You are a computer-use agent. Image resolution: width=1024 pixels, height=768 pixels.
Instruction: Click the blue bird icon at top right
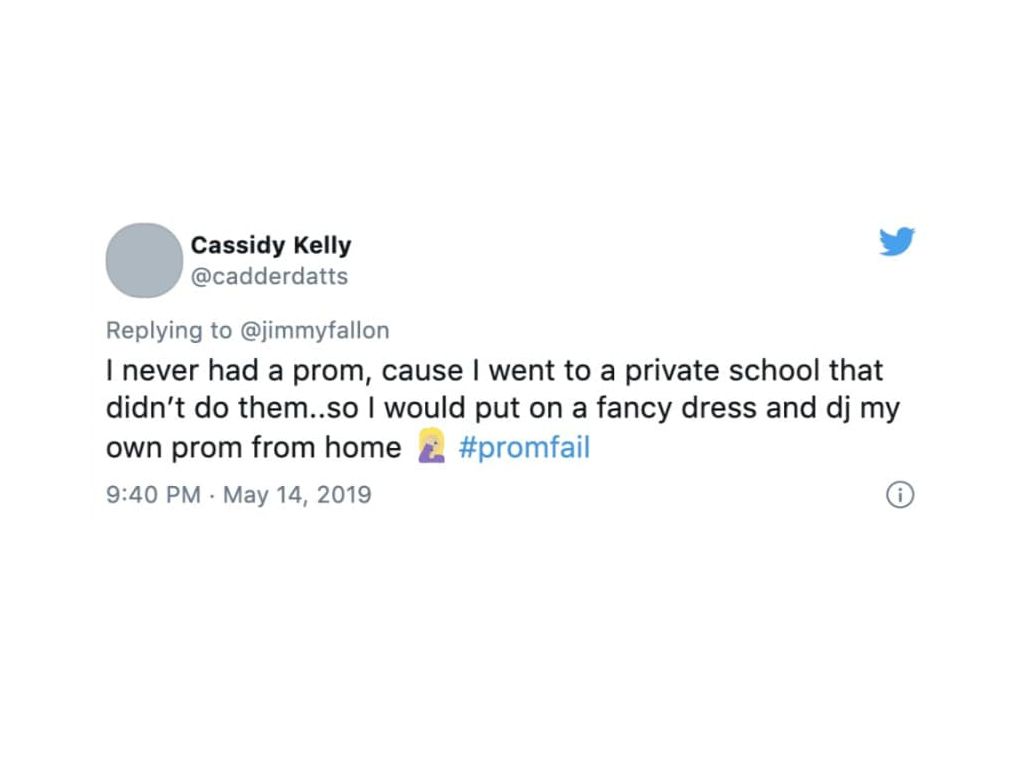[897, 240]
